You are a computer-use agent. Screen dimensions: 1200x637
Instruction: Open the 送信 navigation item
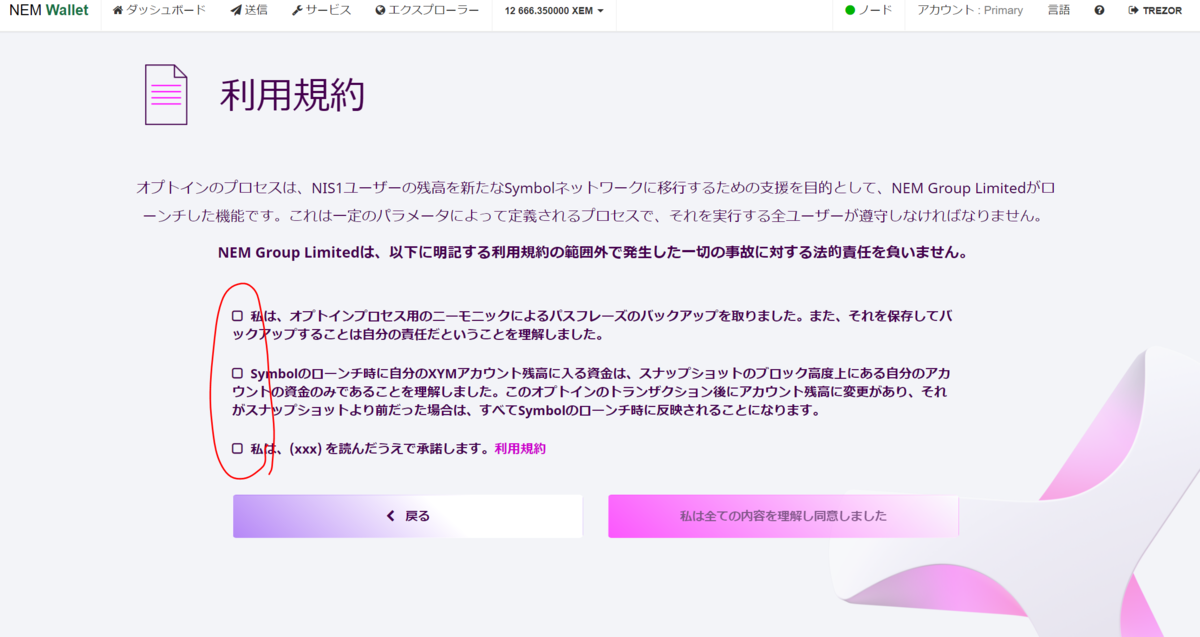pos(249,10)
